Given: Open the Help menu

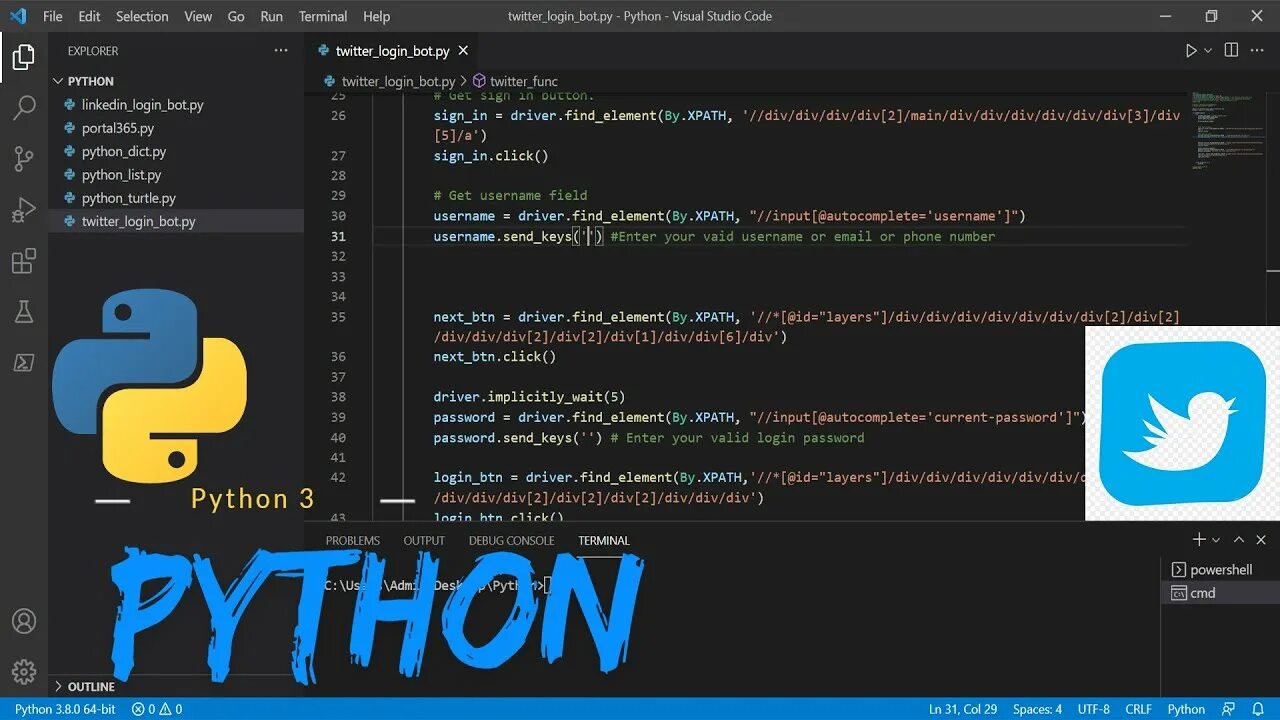Looking at the screenshot, I should 377,16.
